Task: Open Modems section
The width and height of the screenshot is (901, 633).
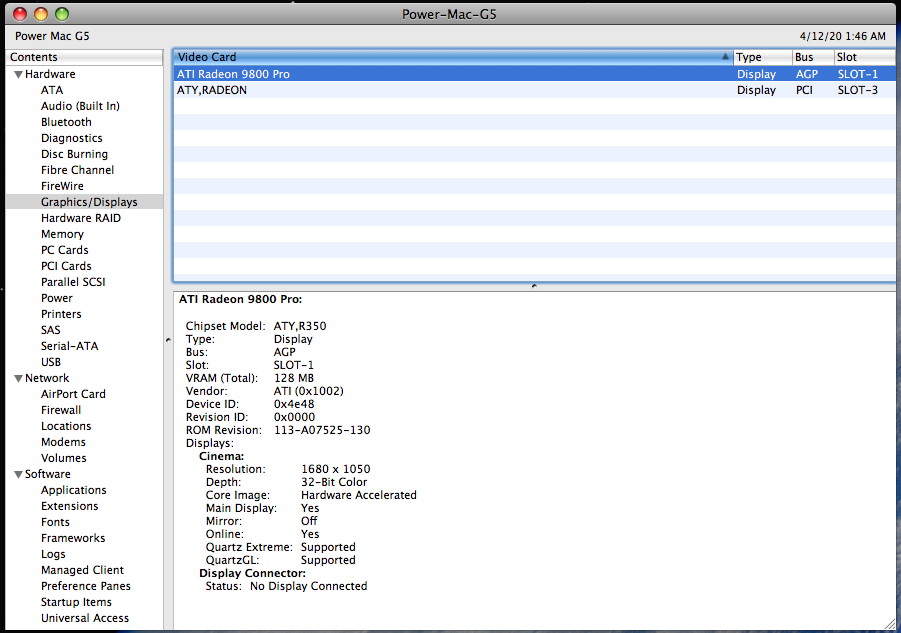Action: tap(63, 442)
